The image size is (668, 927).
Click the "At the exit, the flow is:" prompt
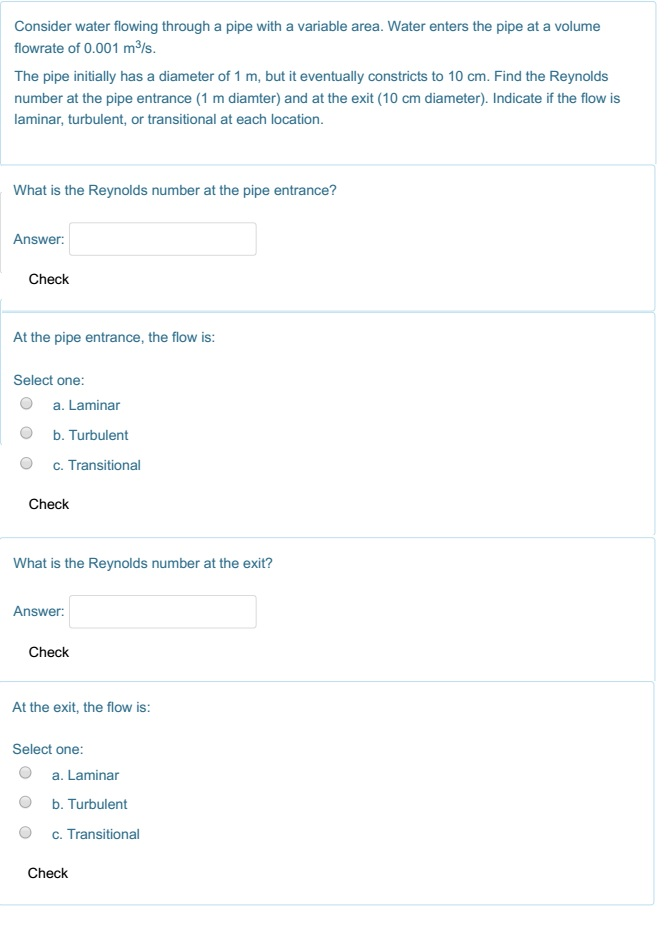(81, 707)
